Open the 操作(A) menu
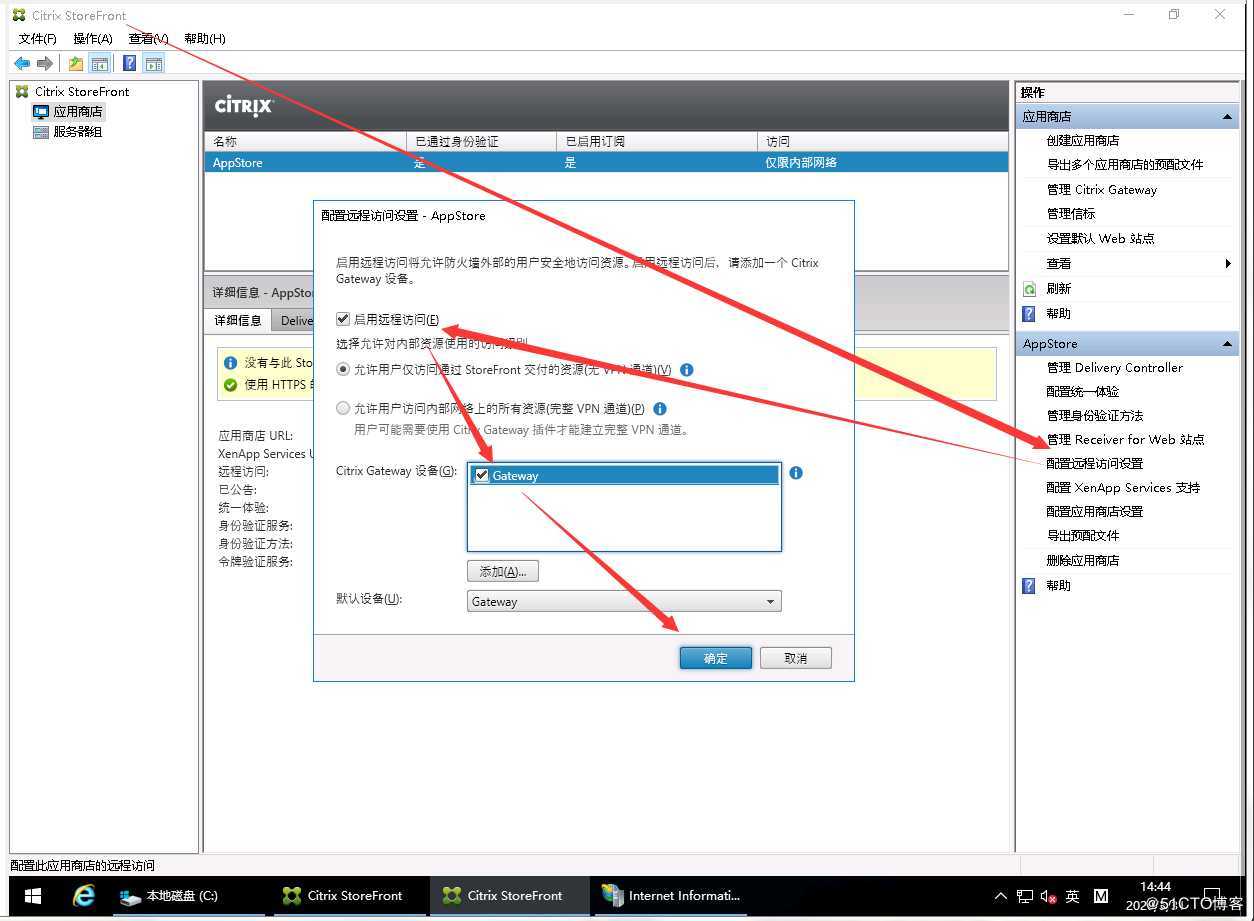Viewport: 1254px width, 921px height. point(93,38)
